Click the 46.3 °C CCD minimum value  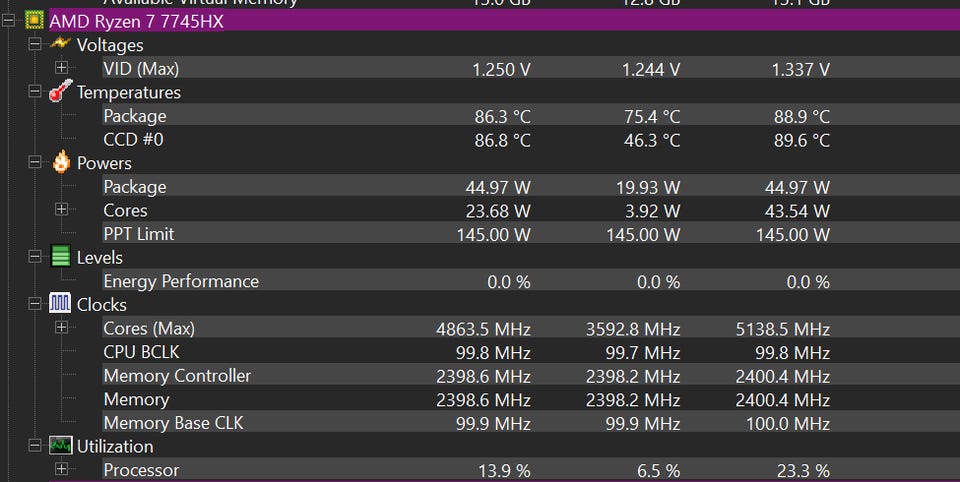(652, 140)
